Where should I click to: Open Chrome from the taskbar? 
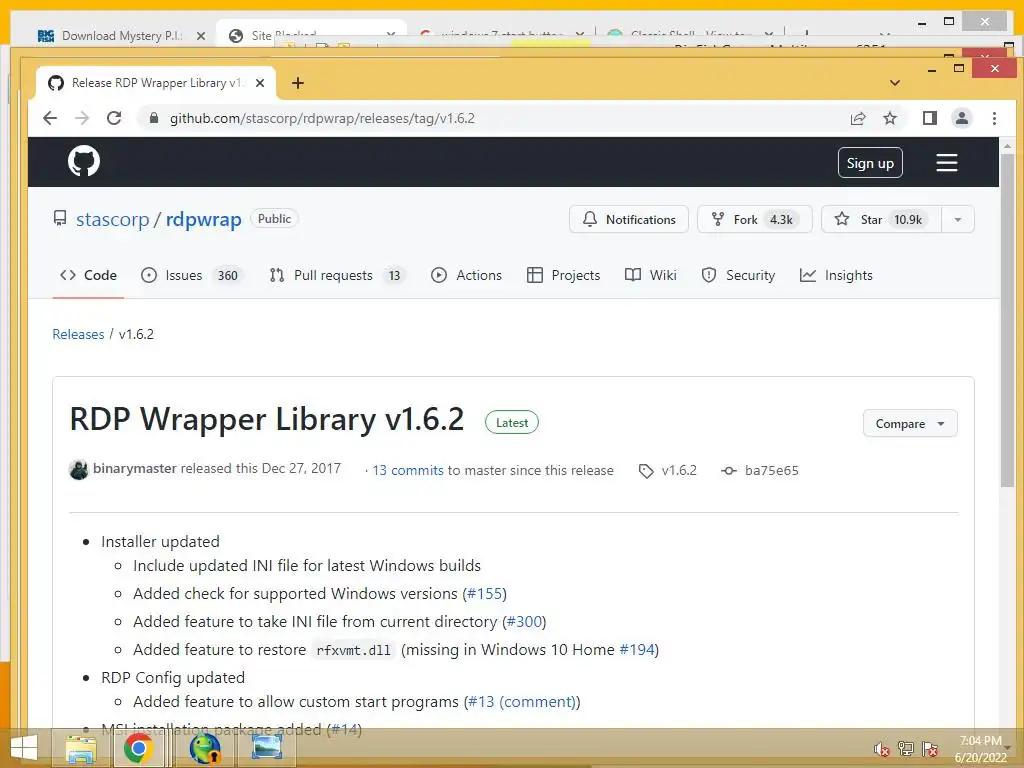138,748
